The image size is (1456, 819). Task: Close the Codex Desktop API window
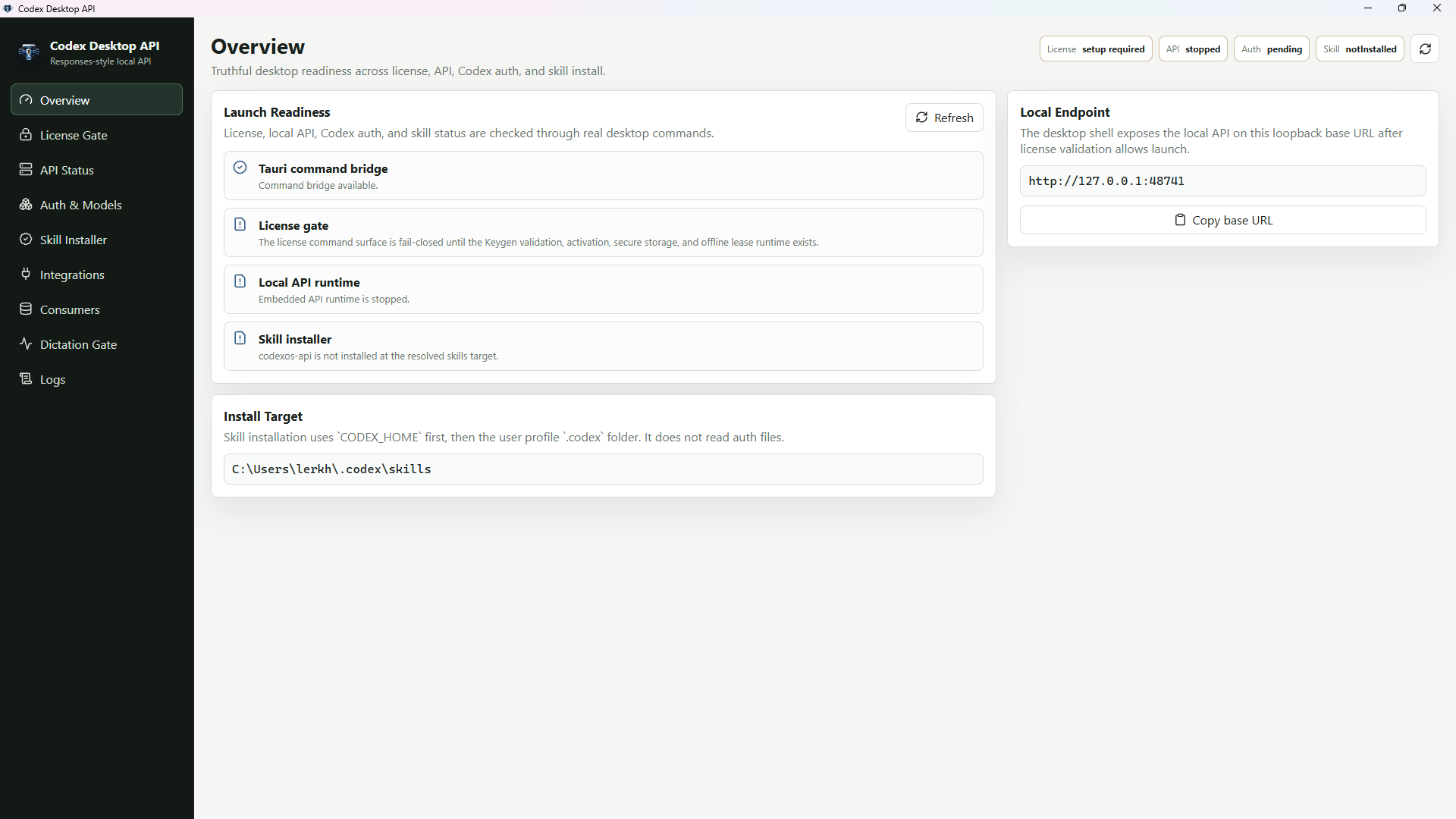1437,8
